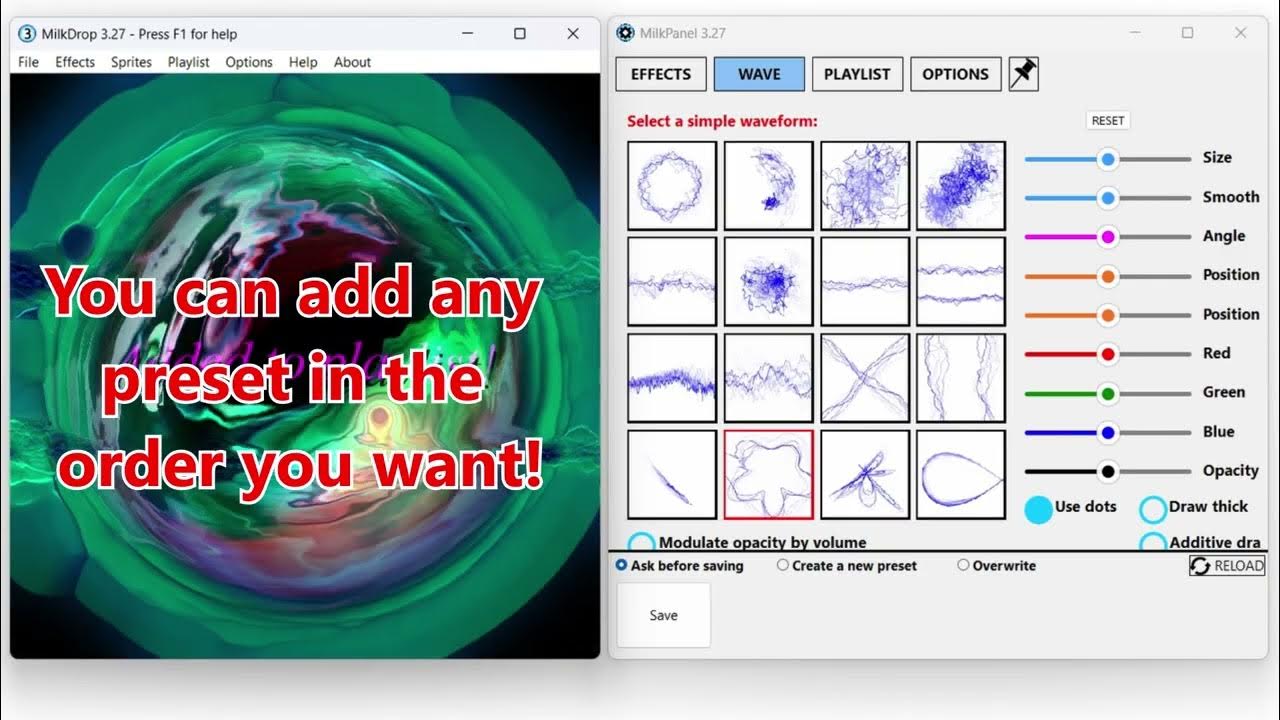Pin the MilkPanel window with pushpin icon
The image size is (1280, 720).
(1024, 74)
